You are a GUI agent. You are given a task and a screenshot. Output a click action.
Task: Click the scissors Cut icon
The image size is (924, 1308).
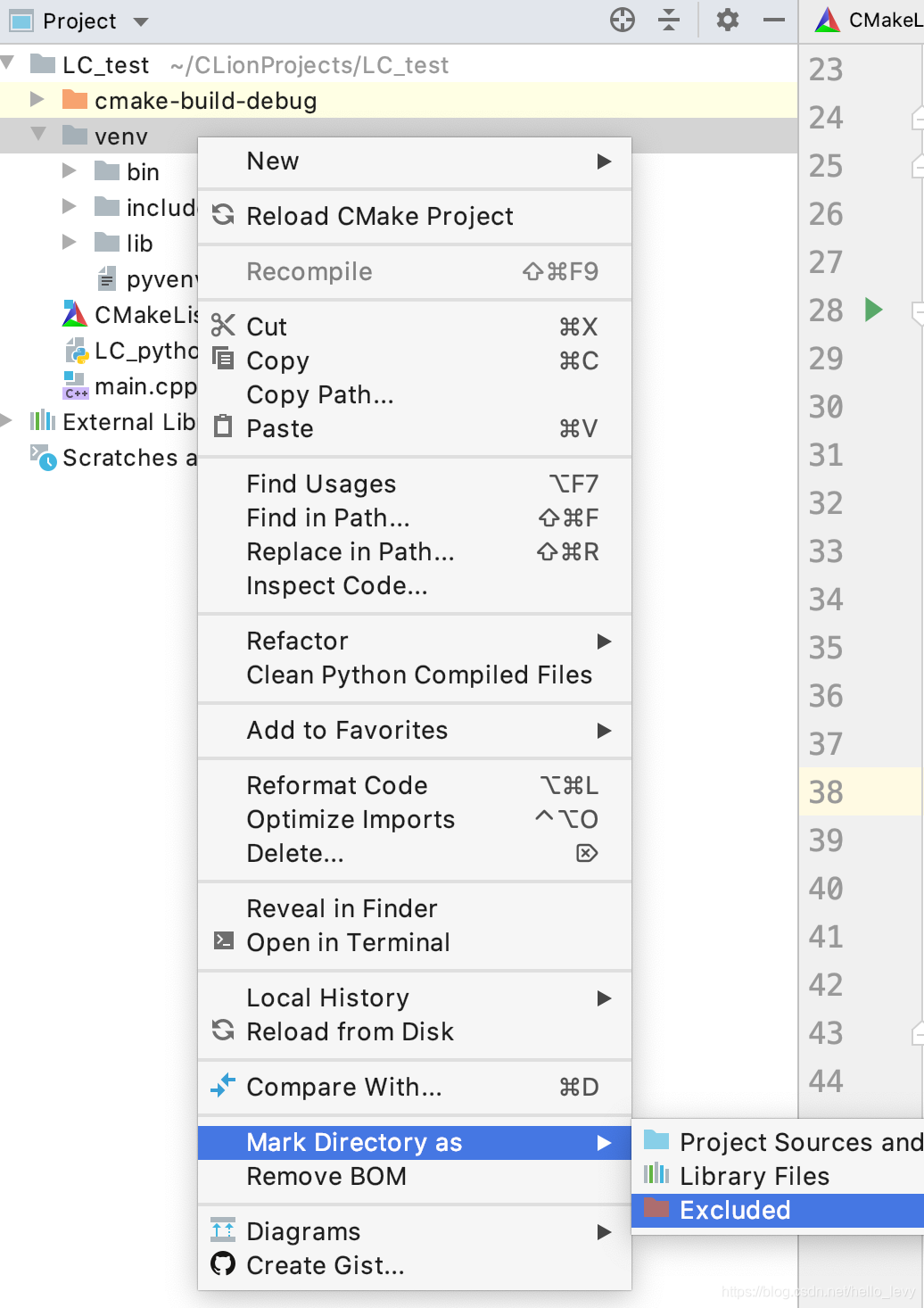pyautogui.click(x=223, y=326)
